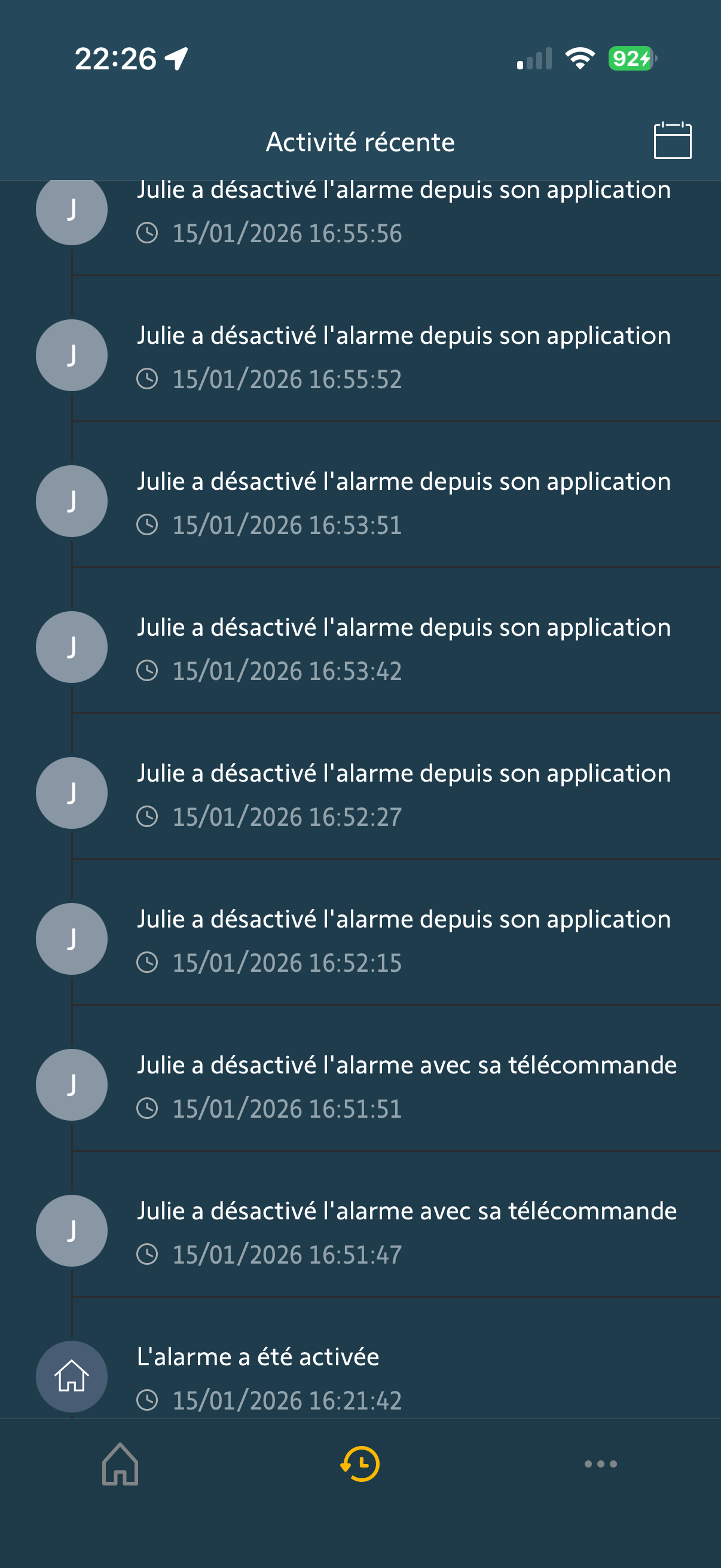
Task: Tap the "Activité récente" header title
Action: coord(360,142)
